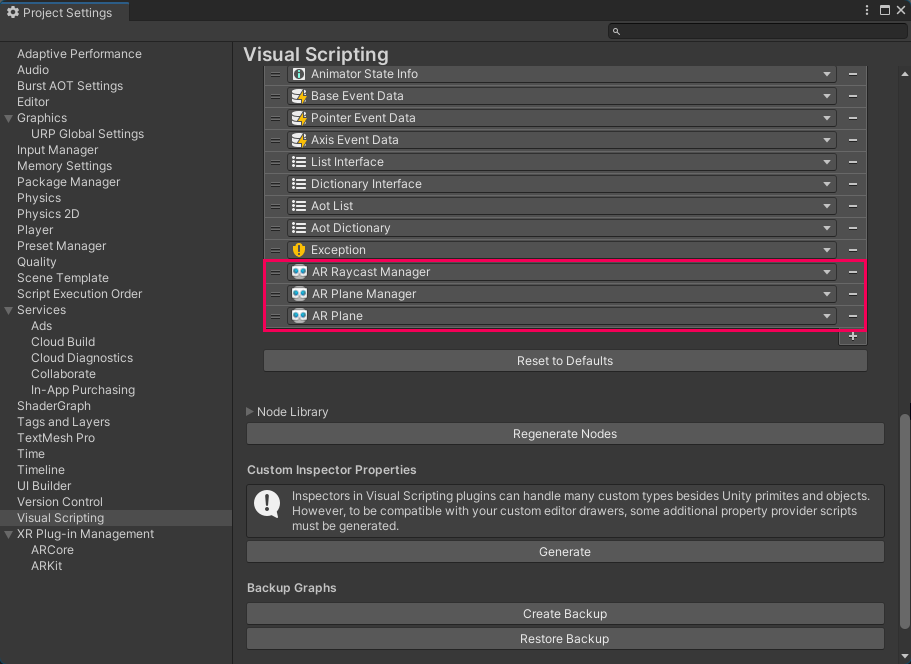Collapse the XR Plug-in Management section
This screenshot has height=664, width=911.
[9, 534]
